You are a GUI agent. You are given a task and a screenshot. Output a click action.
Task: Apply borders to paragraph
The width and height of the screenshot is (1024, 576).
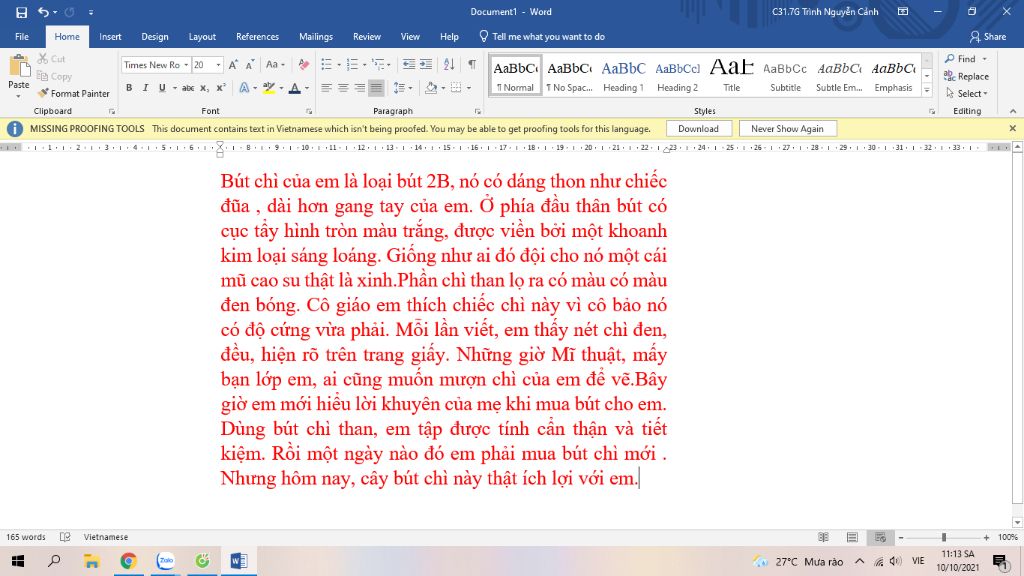click(x=456, y=88)
